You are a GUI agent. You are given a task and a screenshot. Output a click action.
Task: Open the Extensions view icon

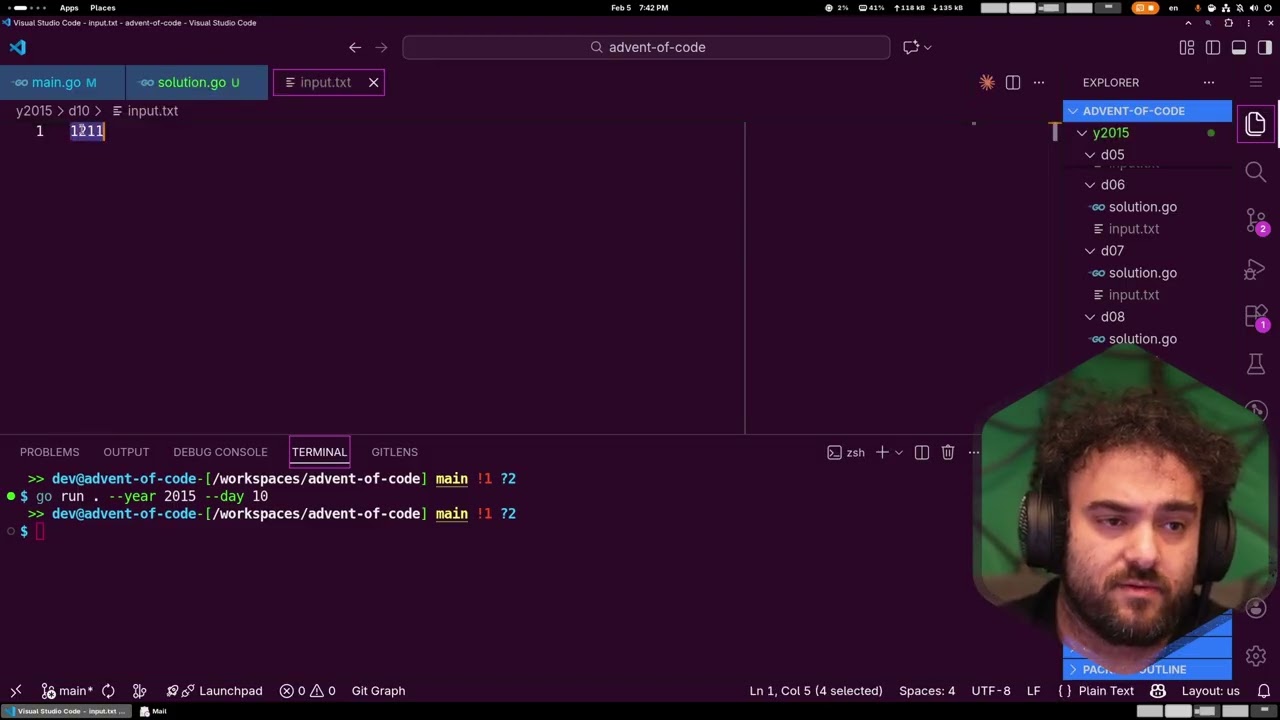tap(1256, 317)
